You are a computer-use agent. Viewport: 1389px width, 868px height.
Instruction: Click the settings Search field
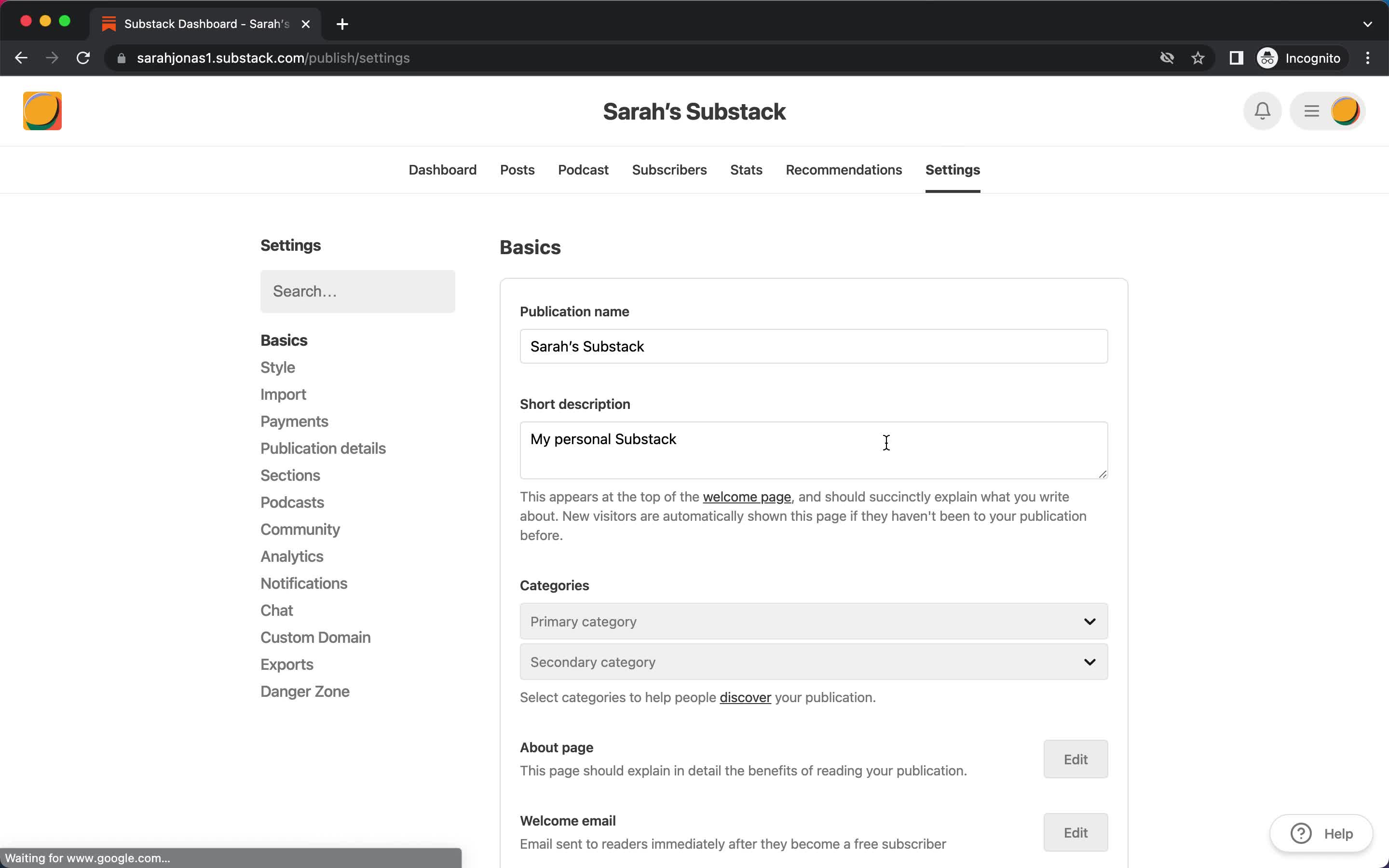[x=357, y=291]
